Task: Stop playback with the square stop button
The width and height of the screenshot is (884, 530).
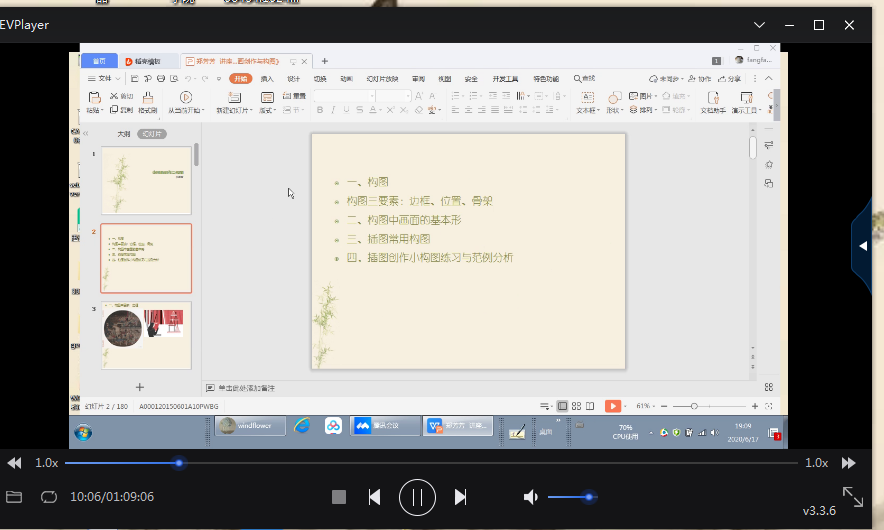Action: pos(338,497)
